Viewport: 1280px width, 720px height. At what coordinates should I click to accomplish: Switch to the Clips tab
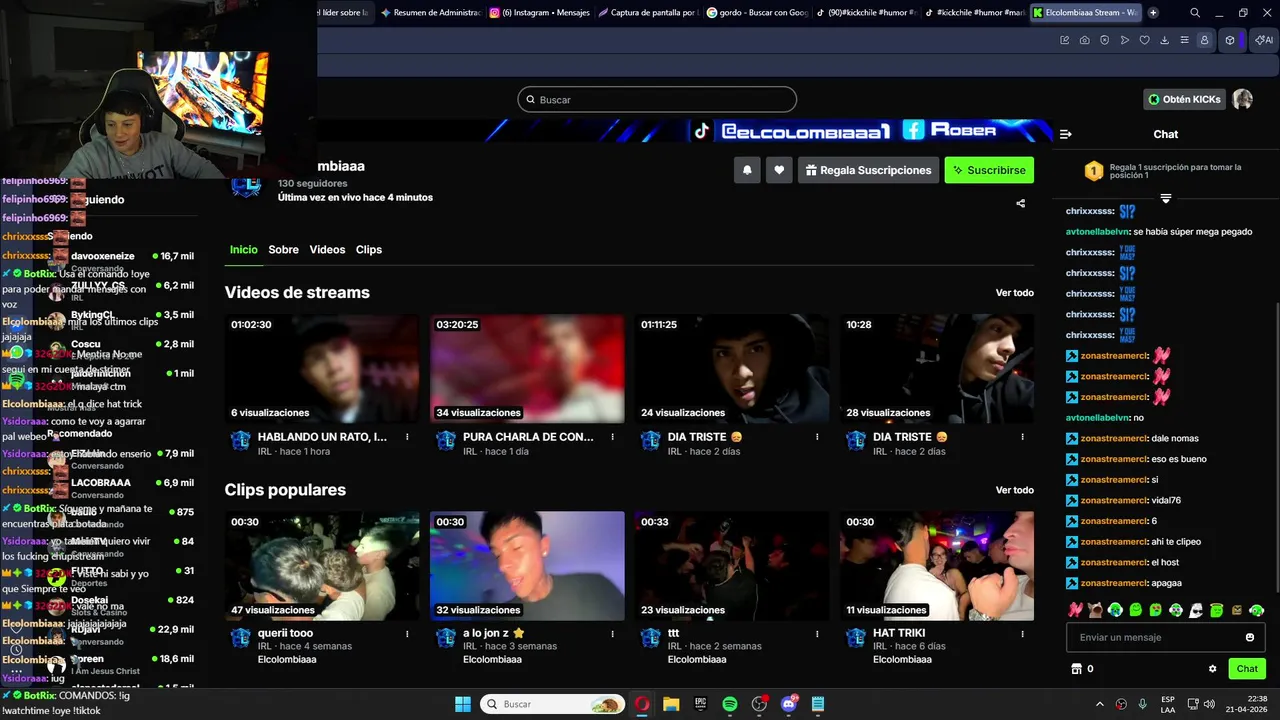click(x=369, y=250)
